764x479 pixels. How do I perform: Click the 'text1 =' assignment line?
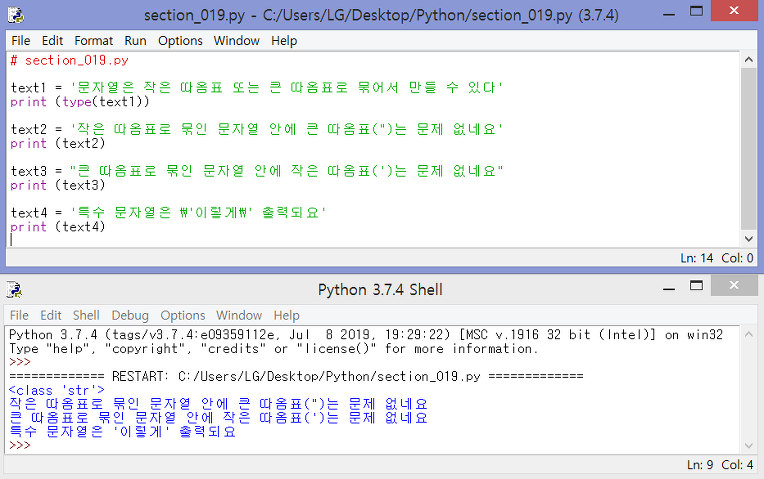(256, 88)
